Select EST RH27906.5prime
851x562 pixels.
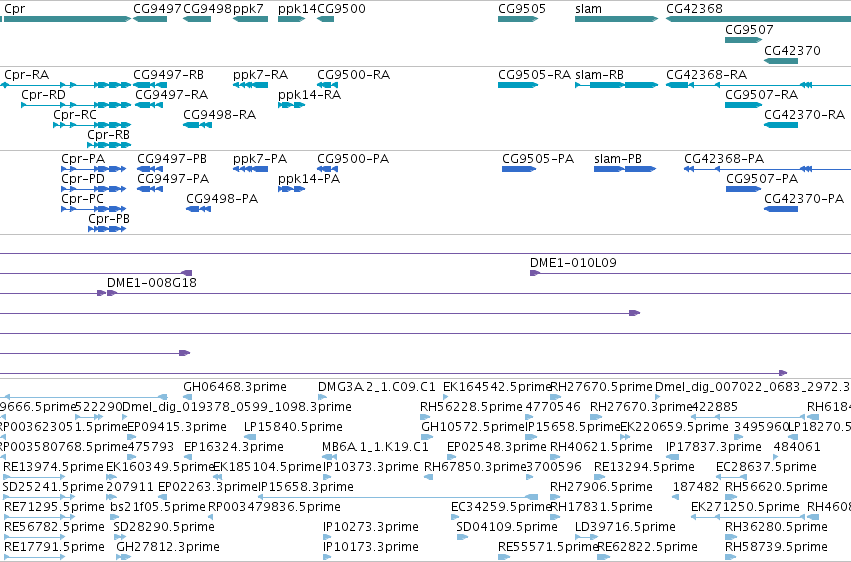(x=556, y=497)
